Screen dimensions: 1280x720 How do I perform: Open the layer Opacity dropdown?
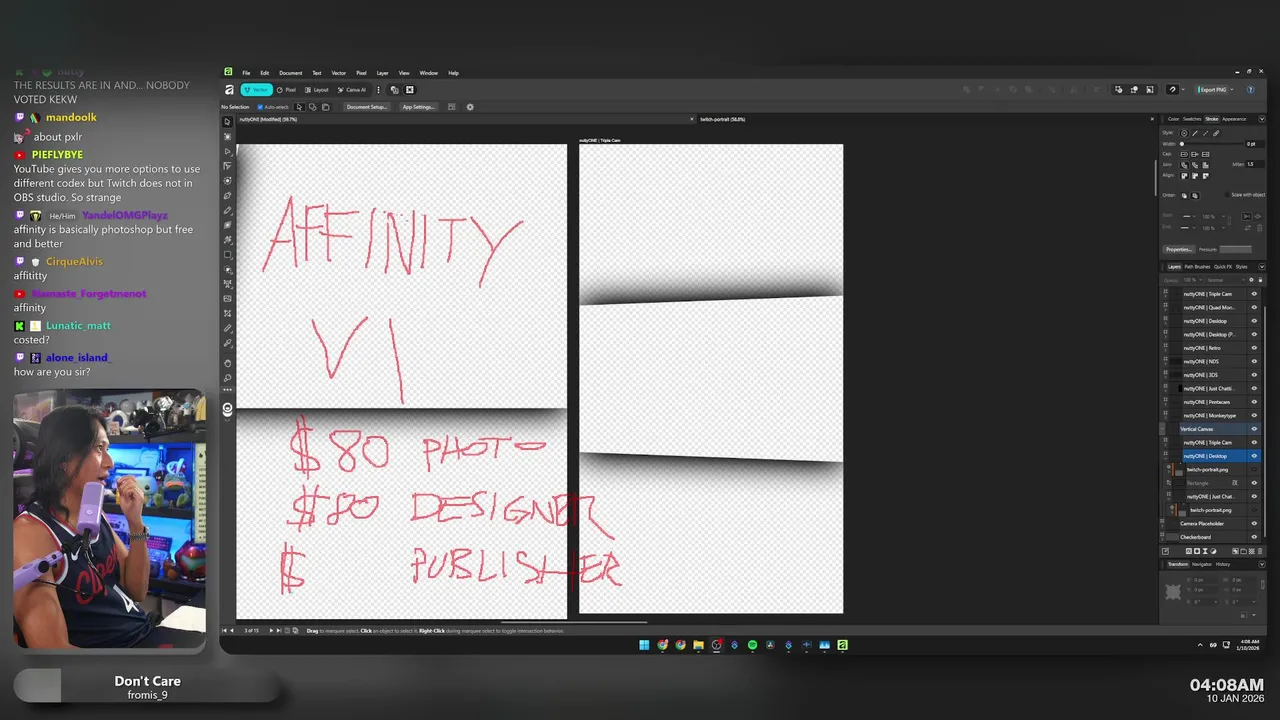[x=1200, y=280]
